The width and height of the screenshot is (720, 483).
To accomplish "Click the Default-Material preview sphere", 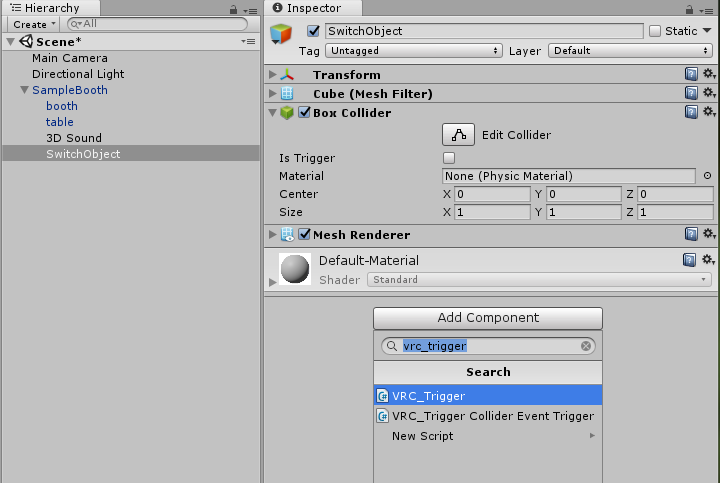I will click(x=294, y=269).
